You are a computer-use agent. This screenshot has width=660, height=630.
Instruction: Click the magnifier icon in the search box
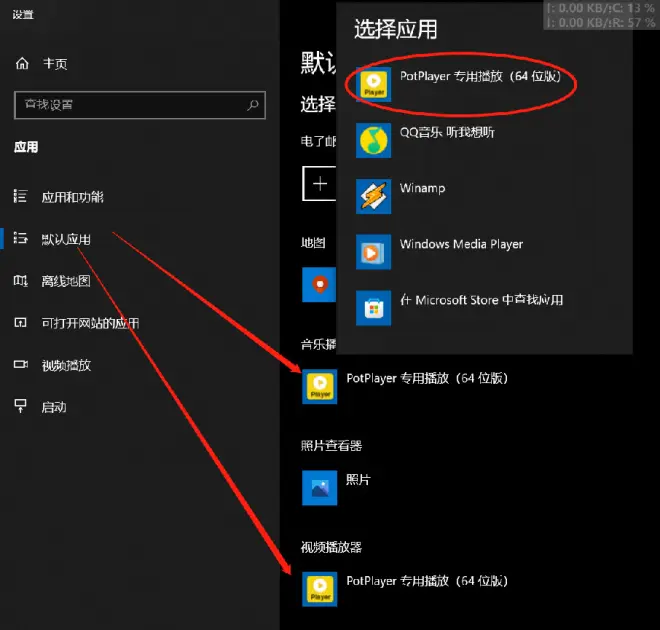(253, 105)
